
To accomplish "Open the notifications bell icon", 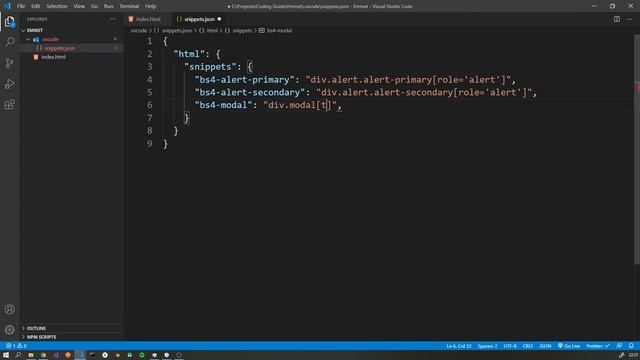I will (631, 346).
